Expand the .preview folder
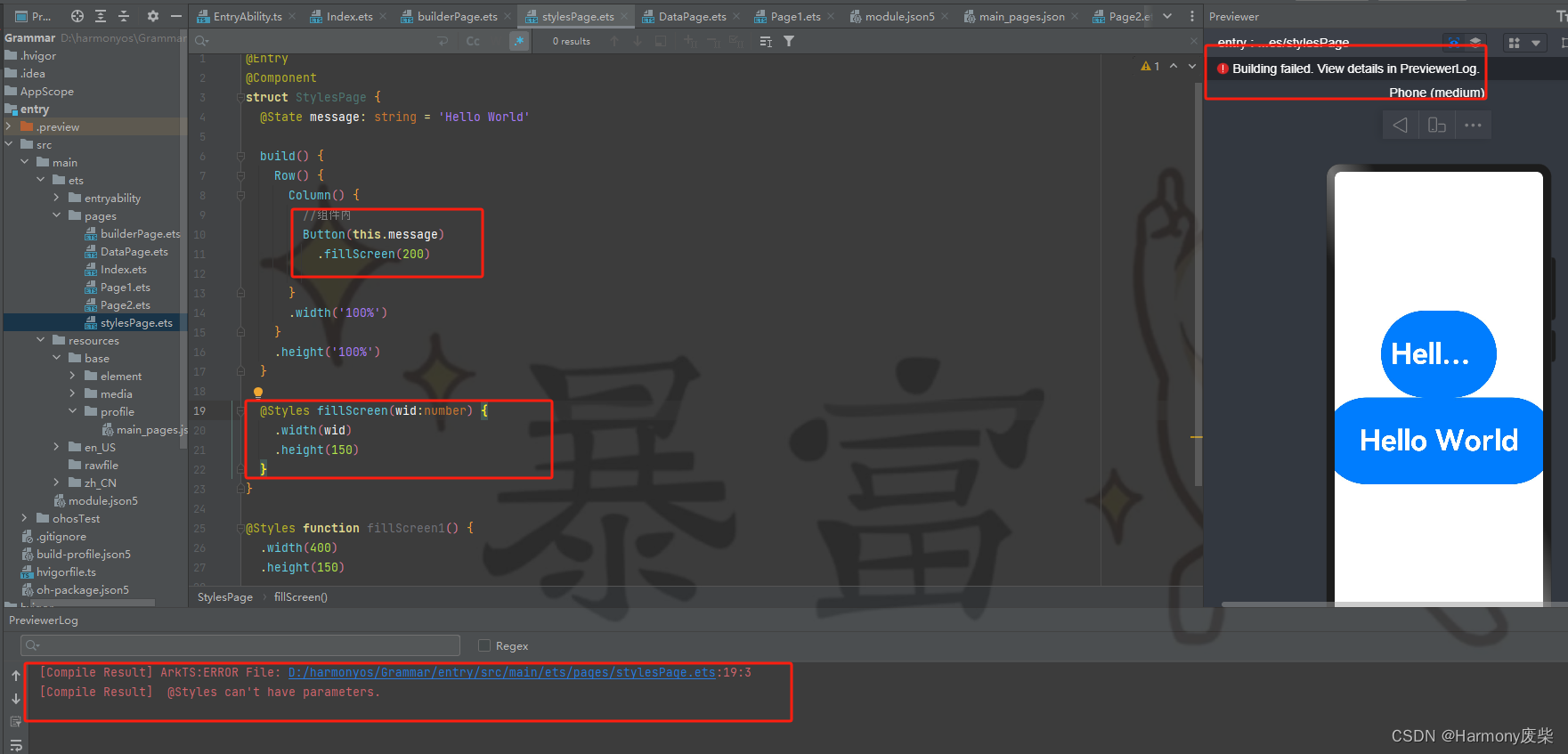1568x754 pixels. (9, 126)
